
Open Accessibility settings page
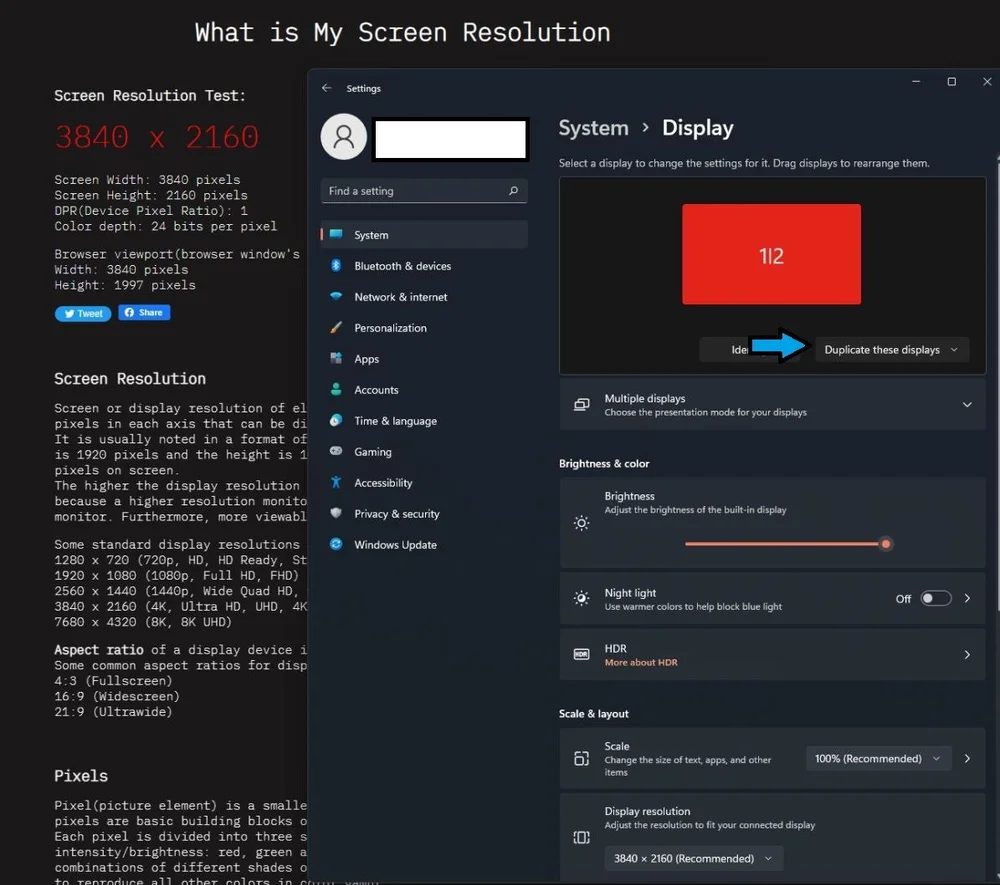pyautogui.click(x=424, y=483)
